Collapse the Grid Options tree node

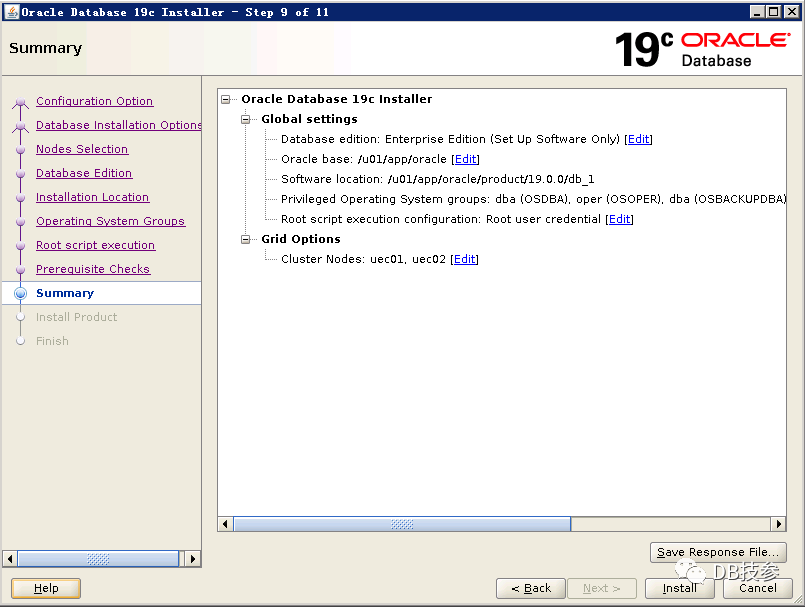click(x=247, y=239)
